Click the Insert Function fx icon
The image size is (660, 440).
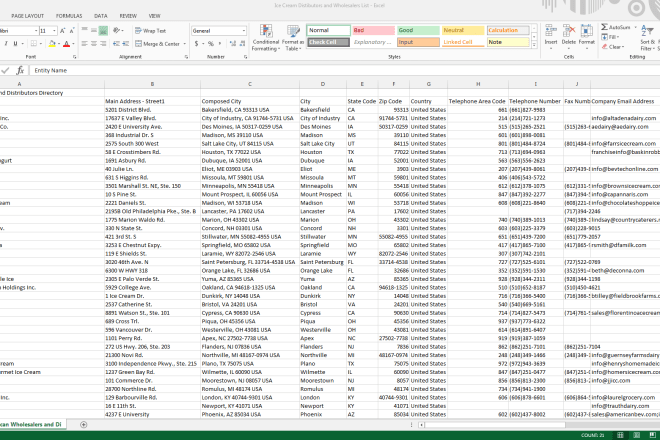click(x=20, y=71)
